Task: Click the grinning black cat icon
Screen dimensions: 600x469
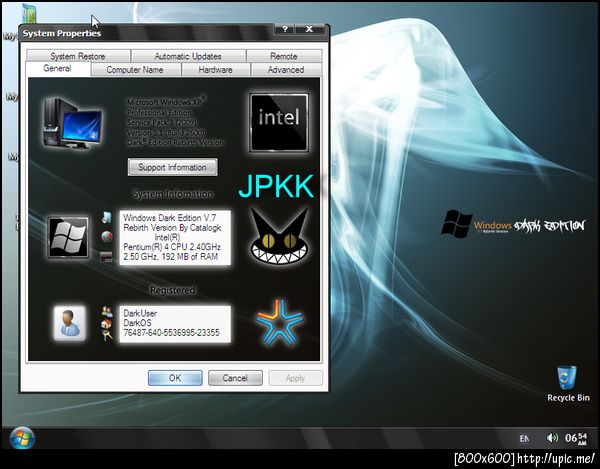Action: coord(279,236)
